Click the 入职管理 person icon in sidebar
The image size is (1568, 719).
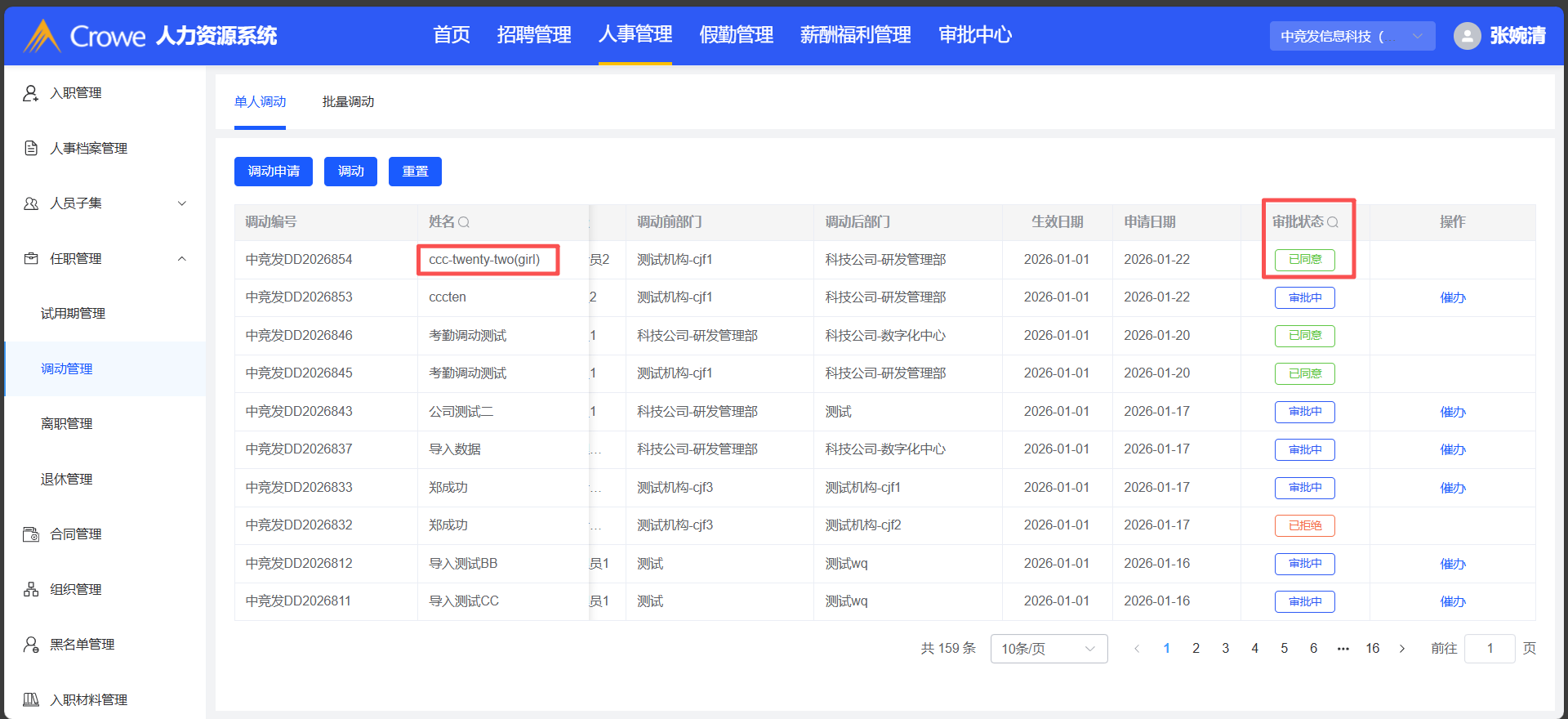[x=31, y=93]
